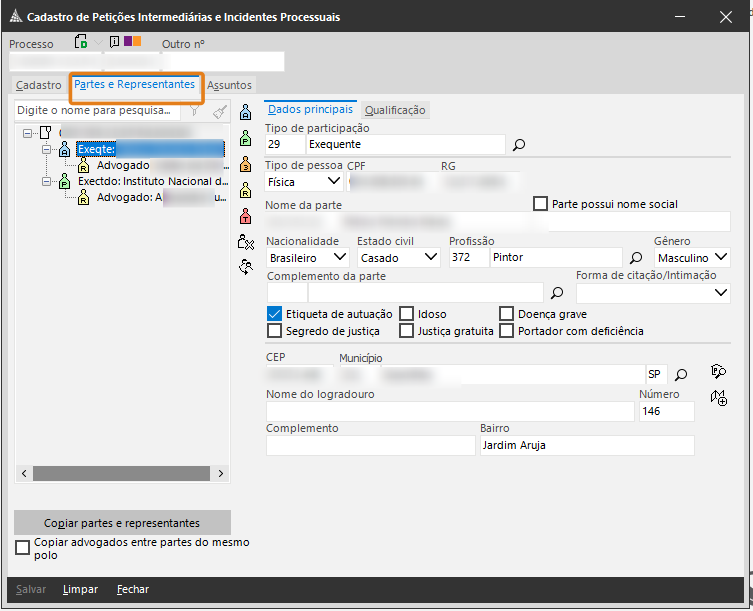Click the filter funnel icon in search box
This screenshot has width=753, height=611.
pos(194,111)
